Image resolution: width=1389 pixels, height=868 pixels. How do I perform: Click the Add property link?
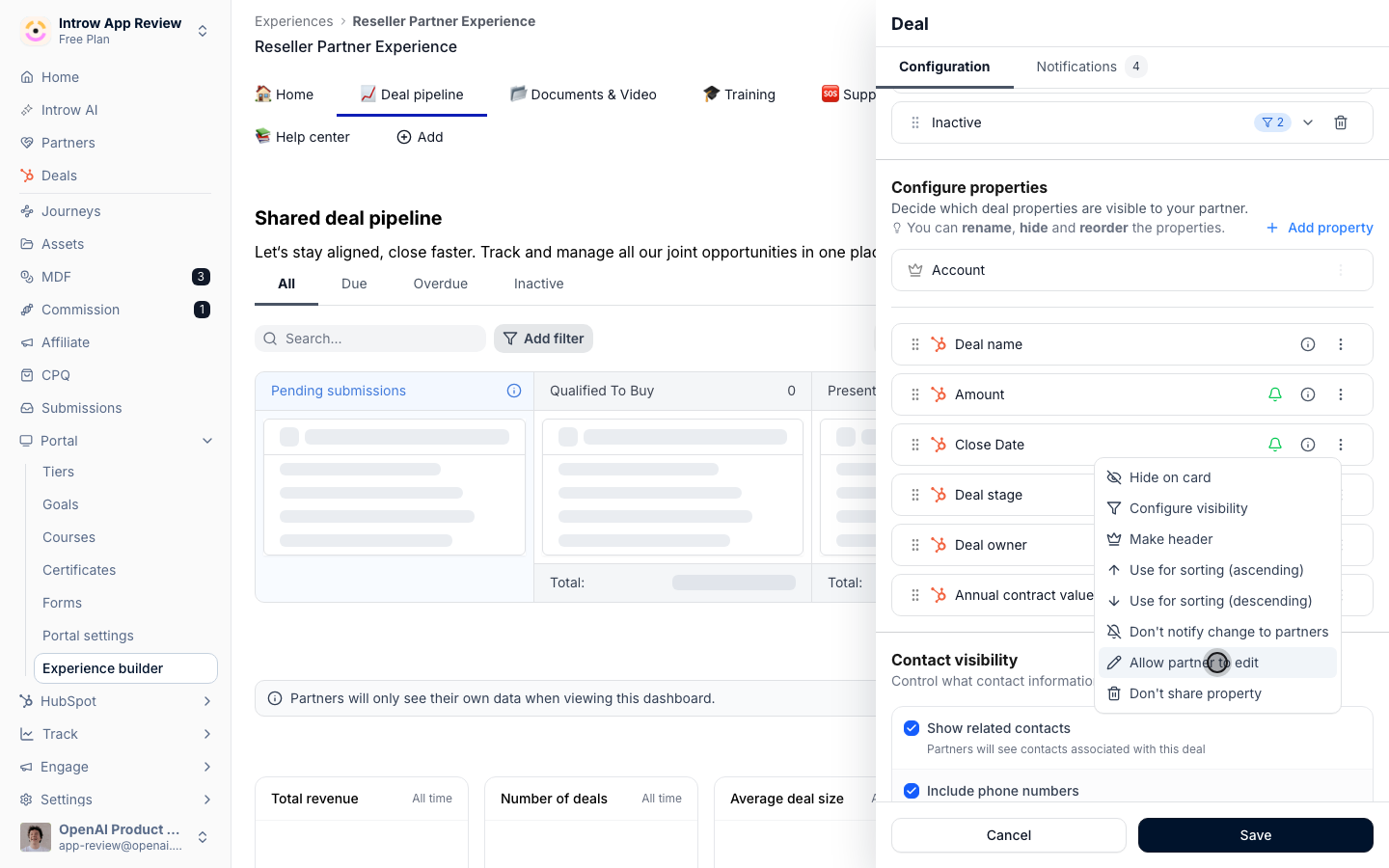coord(1320,228)
